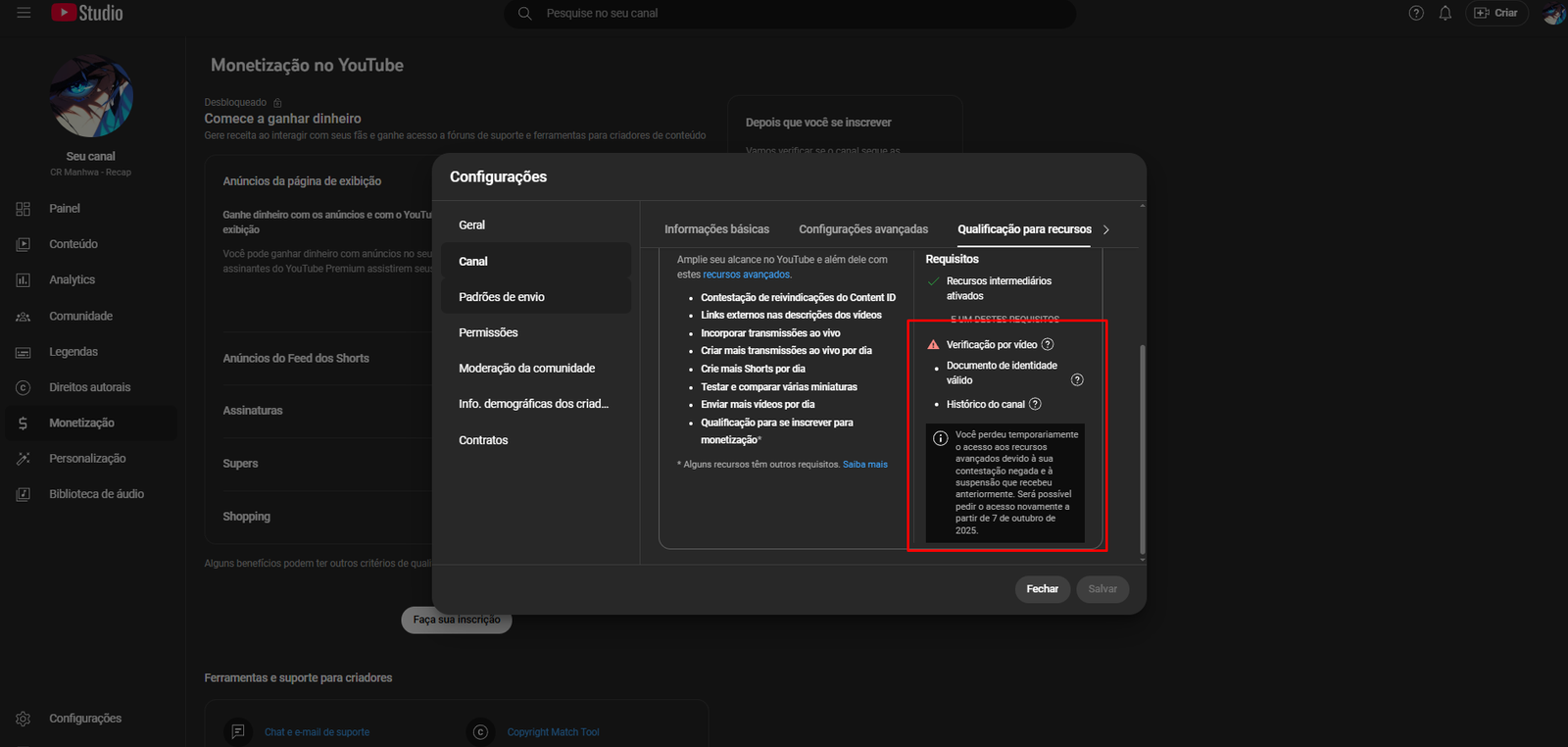Click the settings dialog vertical scrollbar
The width and height of the screenshot is (1568, 747).
(x=1143, y=451)
